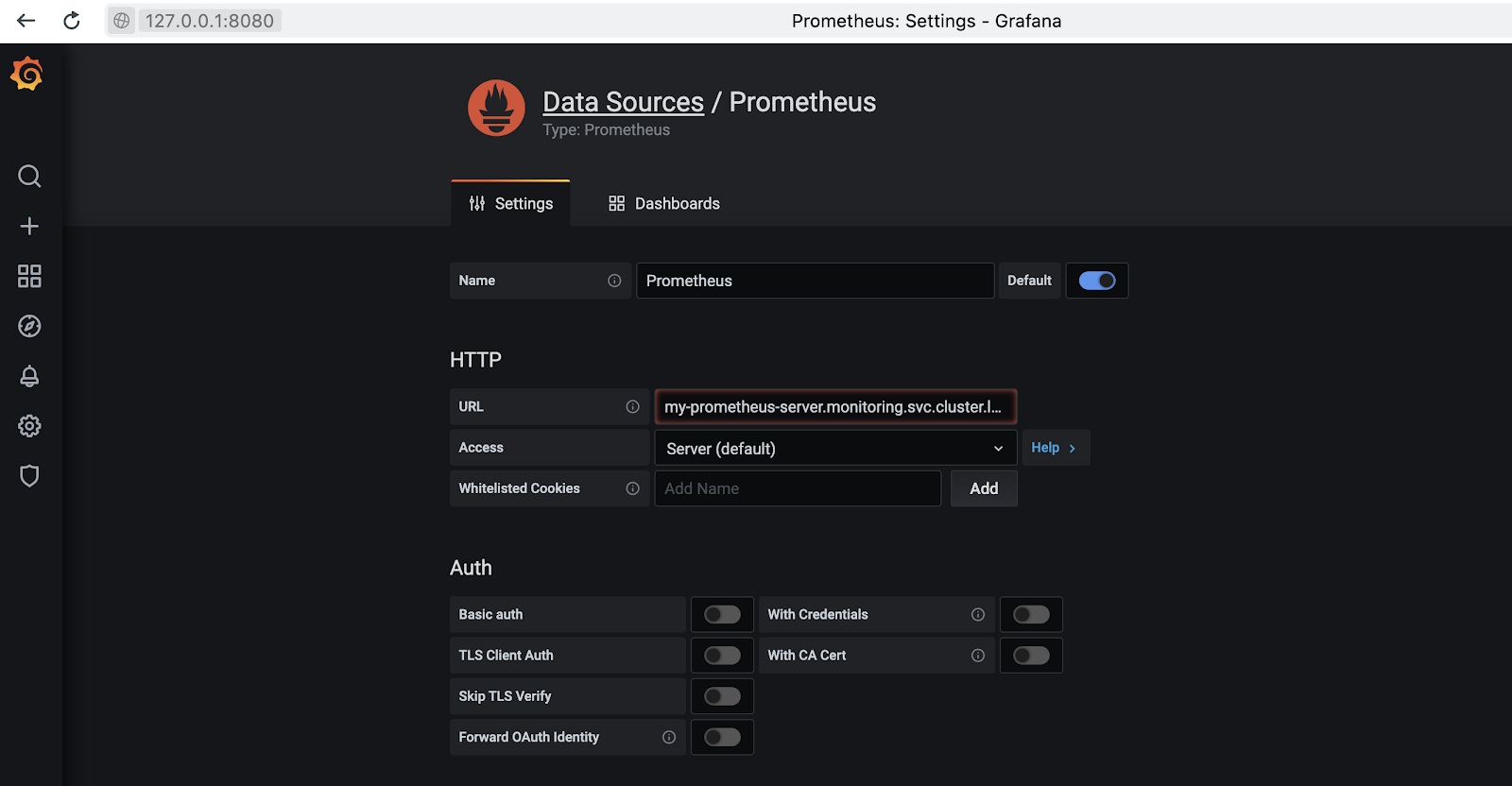The image size is (1512, 786).
Task: Open the Access Server (default) dropdown
Action: [x=835, y=448]
